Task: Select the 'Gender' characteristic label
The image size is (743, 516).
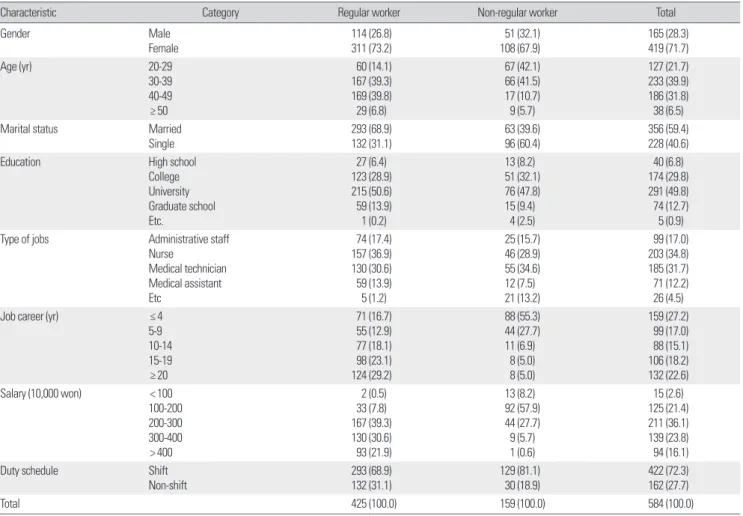Action: [x=15, y=33]
